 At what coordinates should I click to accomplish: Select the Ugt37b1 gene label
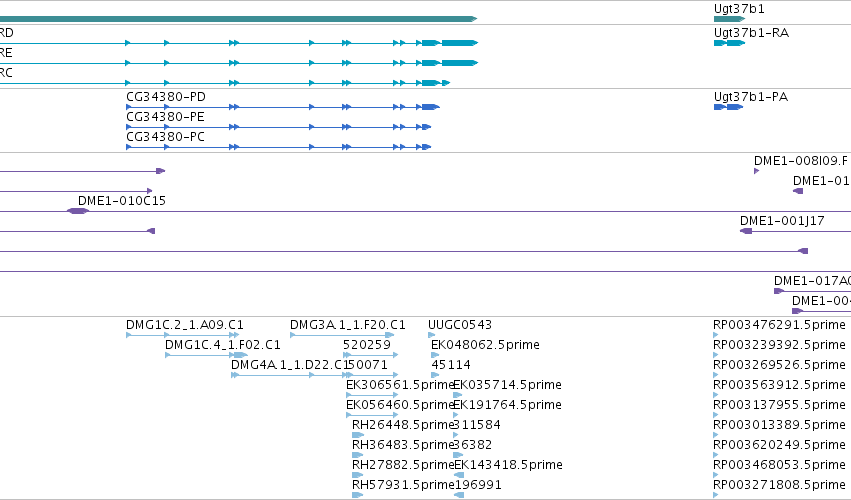click(739, 9)
